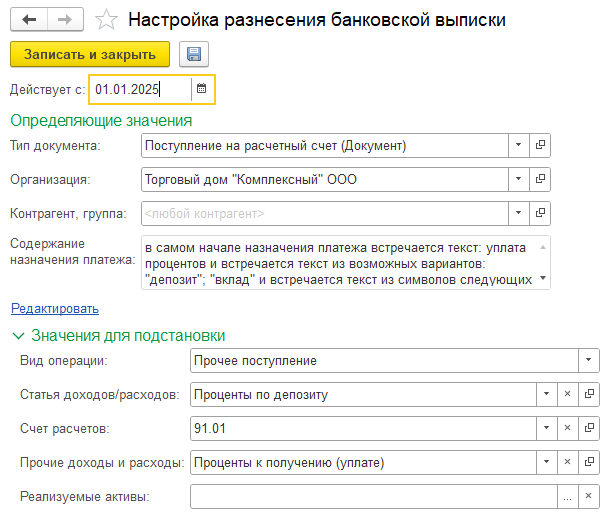
Task: Click the back navigation arrow
Action: coord(29,19)
